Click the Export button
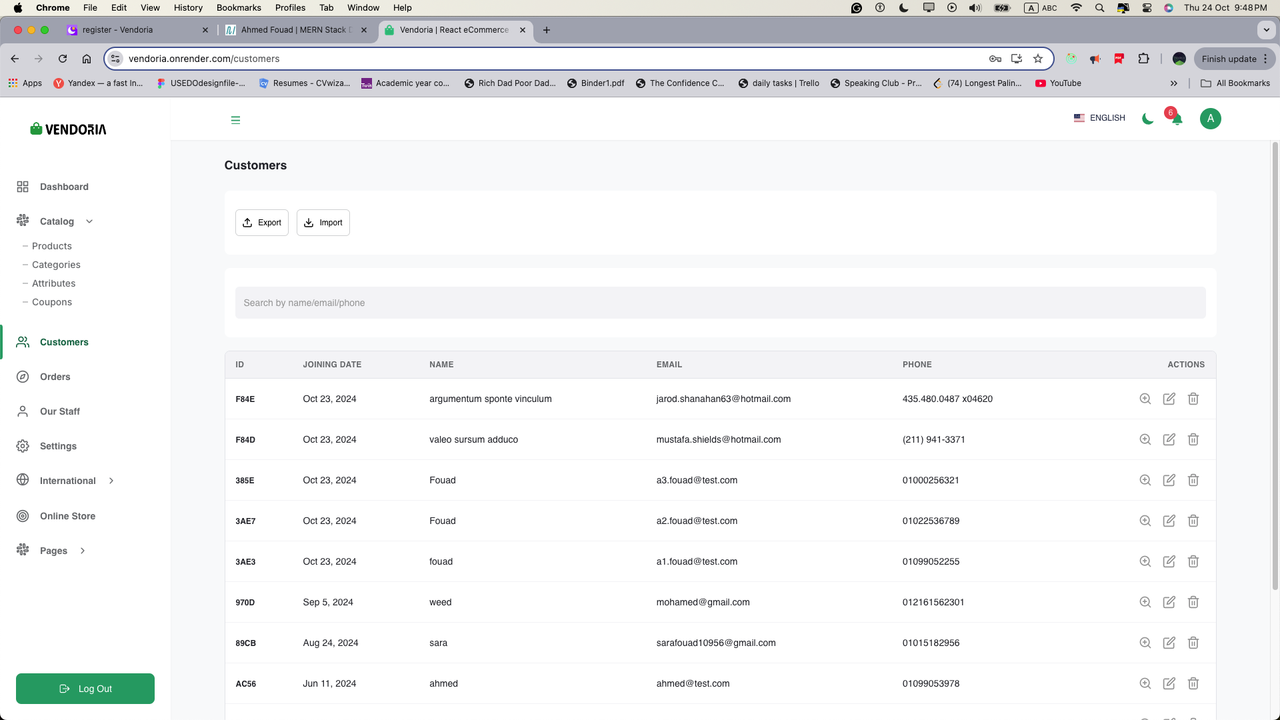Image resolution: width=1280 pixels, height=720 pixels. (x=262, y=223)
